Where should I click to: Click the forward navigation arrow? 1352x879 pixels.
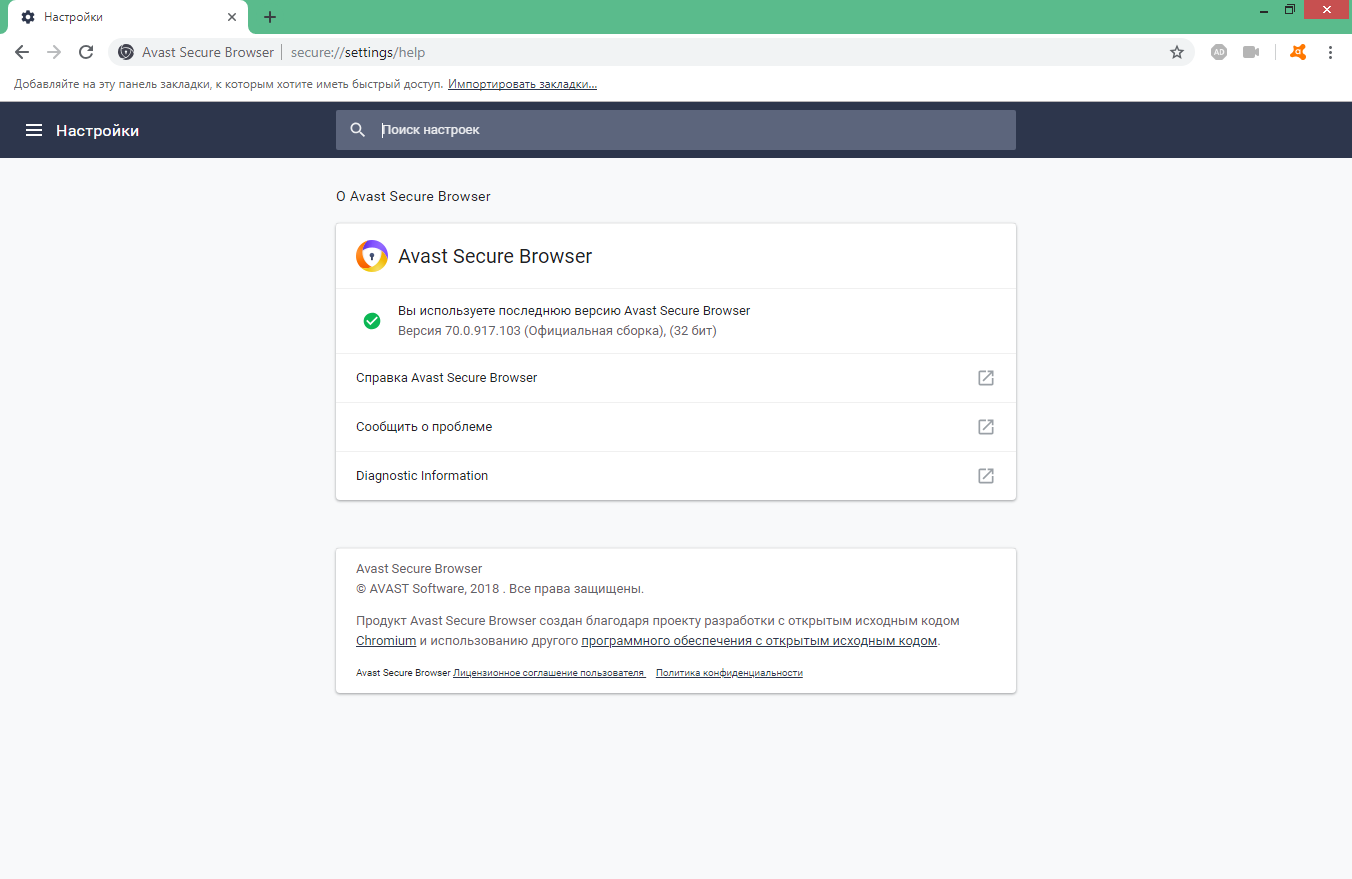(x=54, y=52)
